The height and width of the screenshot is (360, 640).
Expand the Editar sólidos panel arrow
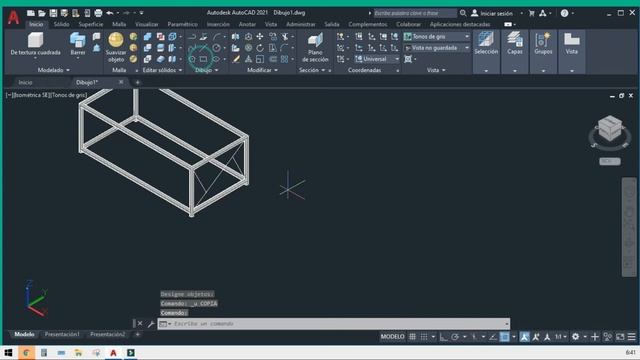180,70
